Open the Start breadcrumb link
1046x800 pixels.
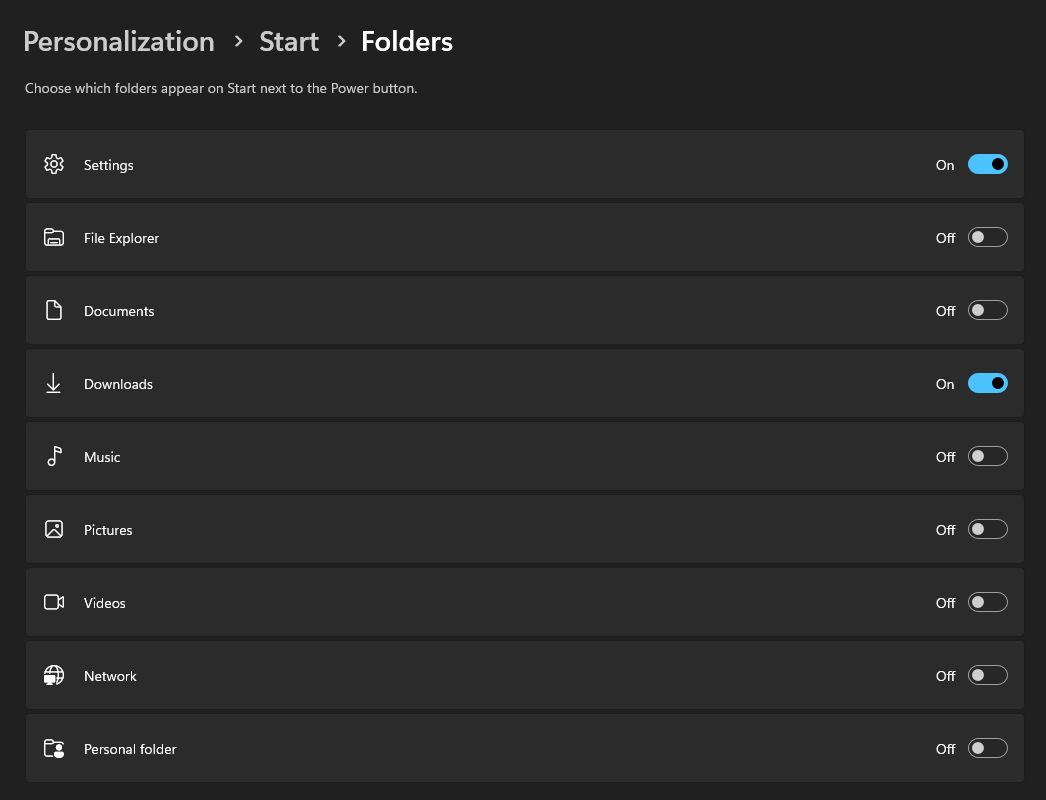[289, 41]
